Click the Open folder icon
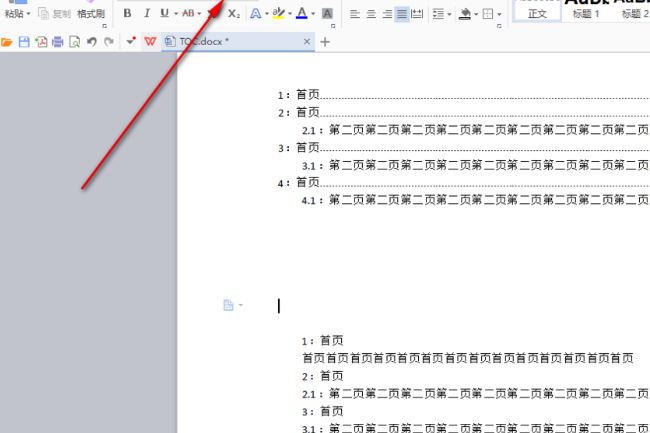The width and height of the screenshot is (650, 433). [x=7, y=42]
